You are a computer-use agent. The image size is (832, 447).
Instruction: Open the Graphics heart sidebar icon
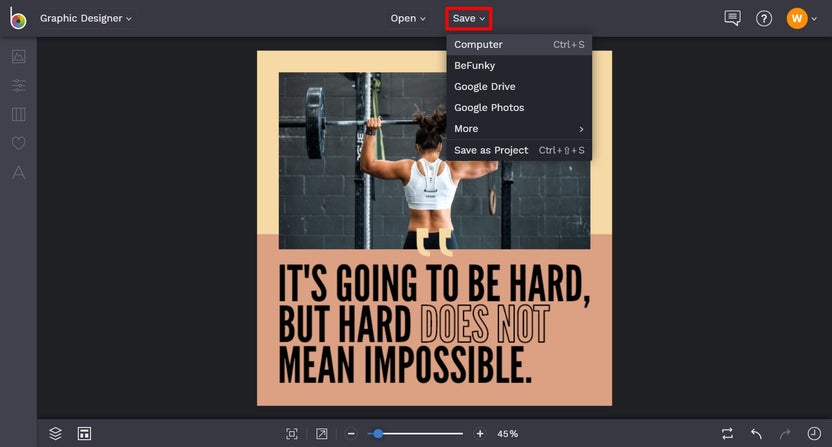pos(19,143)
